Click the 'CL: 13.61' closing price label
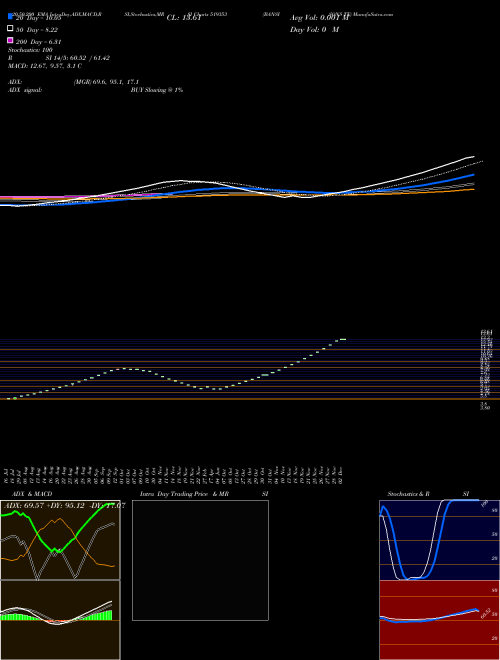The width and height of the screenshot is (500, 660). pos(183,18)
